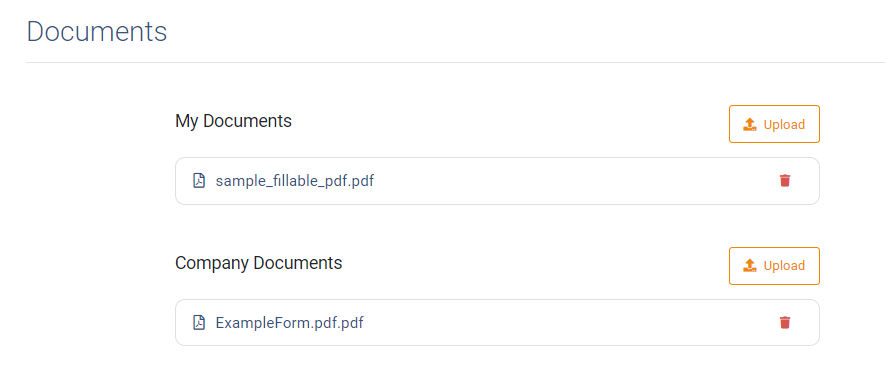This screenshot has height=385, width=885.
Task: Click the Documents page title
Action: 97,31
